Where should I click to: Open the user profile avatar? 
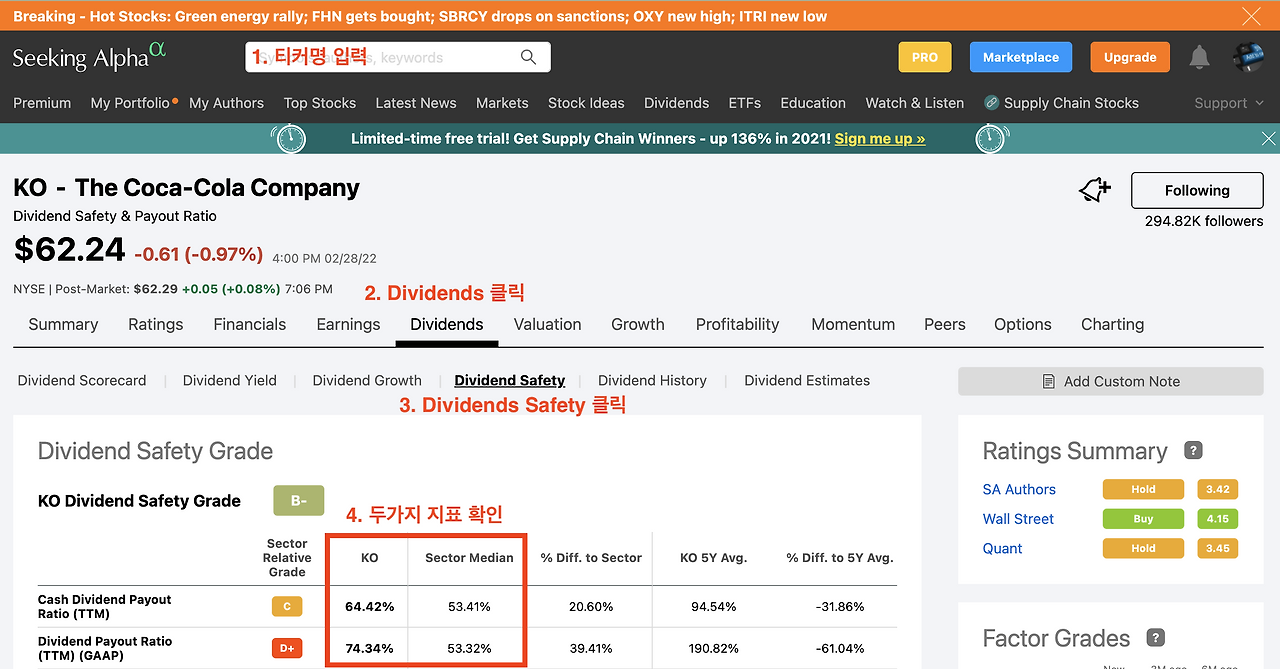click(1249, 58)
